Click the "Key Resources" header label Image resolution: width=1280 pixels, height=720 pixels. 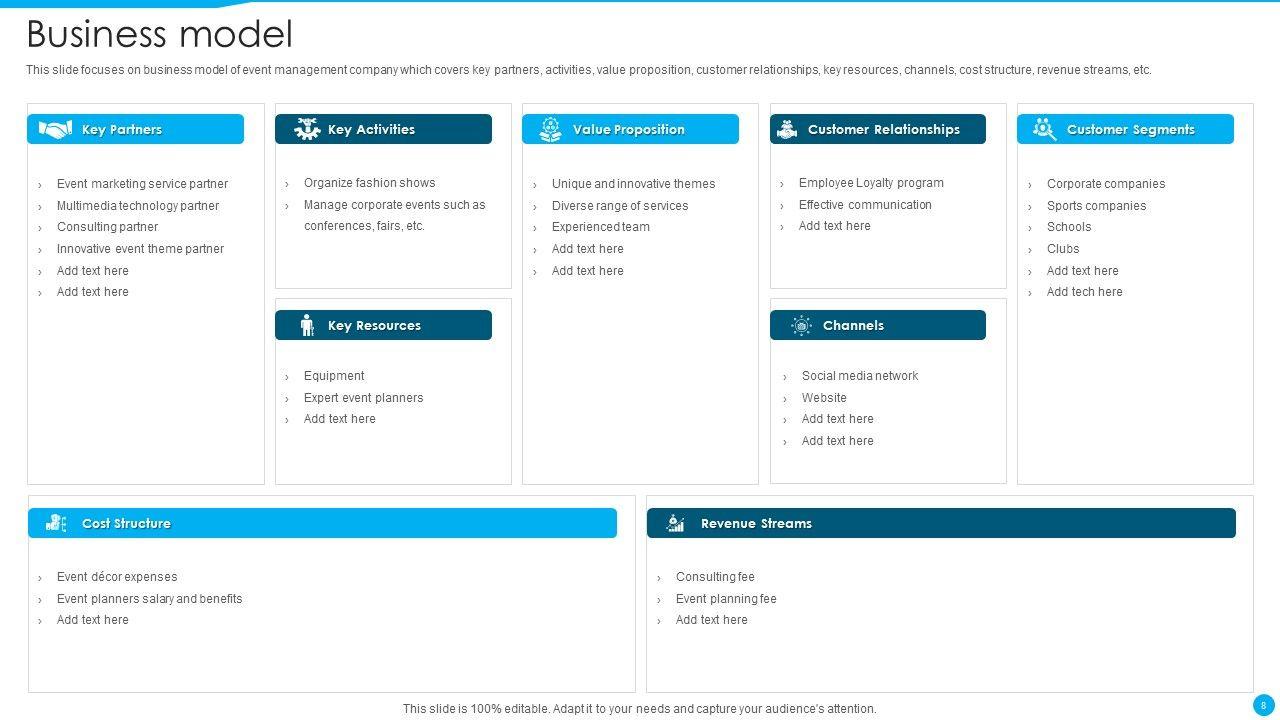pos(374,325)
